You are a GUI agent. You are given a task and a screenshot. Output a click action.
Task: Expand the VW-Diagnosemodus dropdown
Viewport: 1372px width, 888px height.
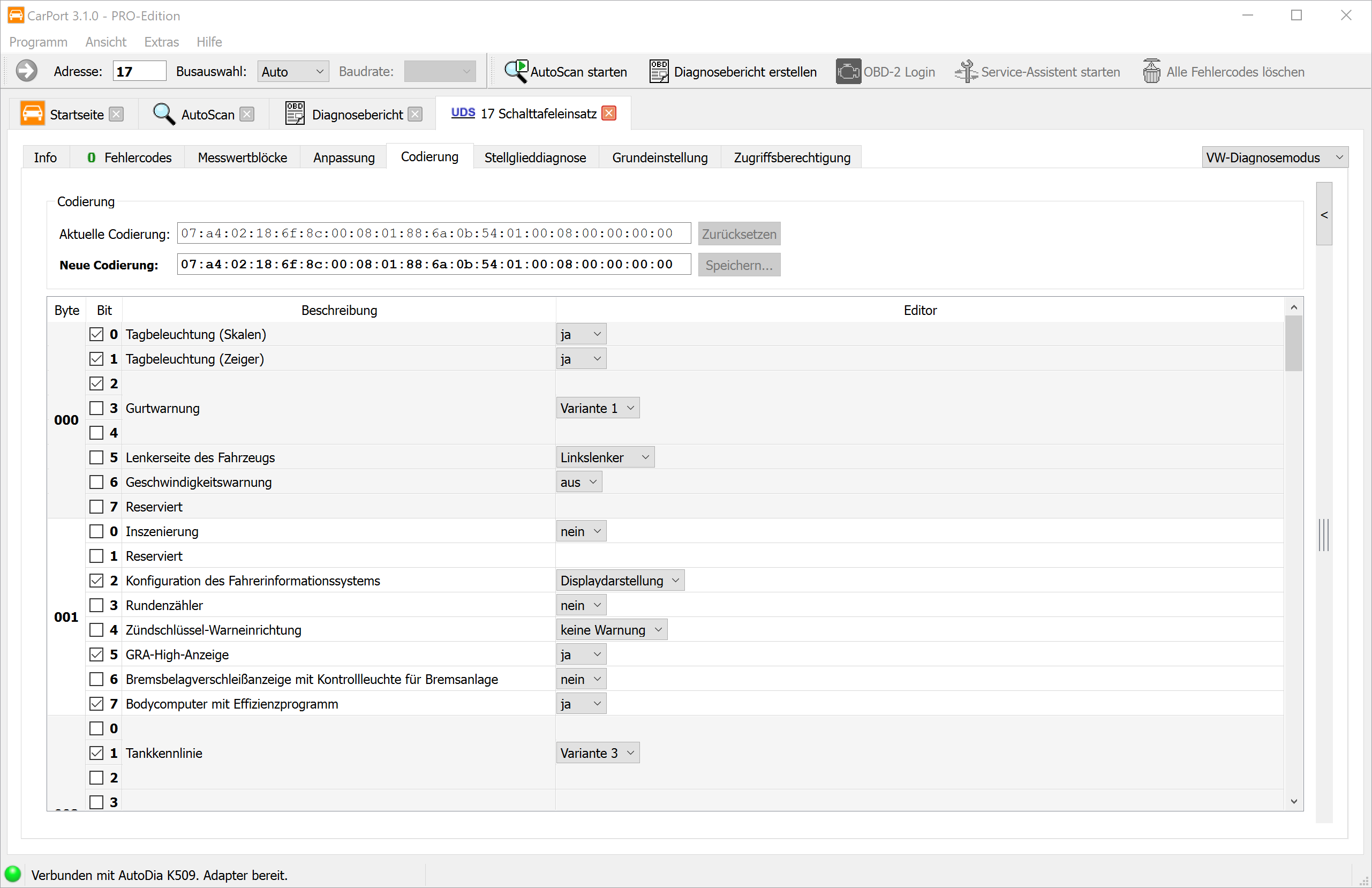[1275, 157]
